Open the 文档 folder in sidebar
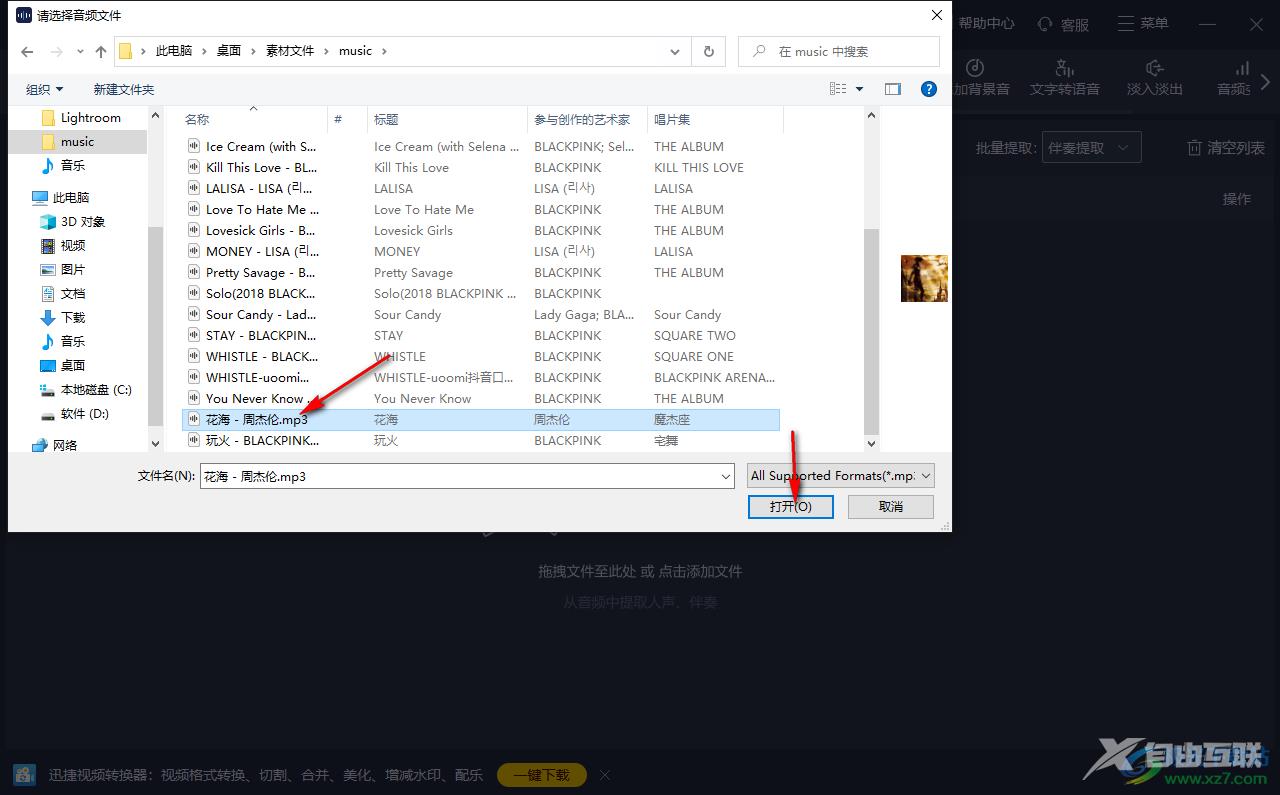 (x=63, y=294)
